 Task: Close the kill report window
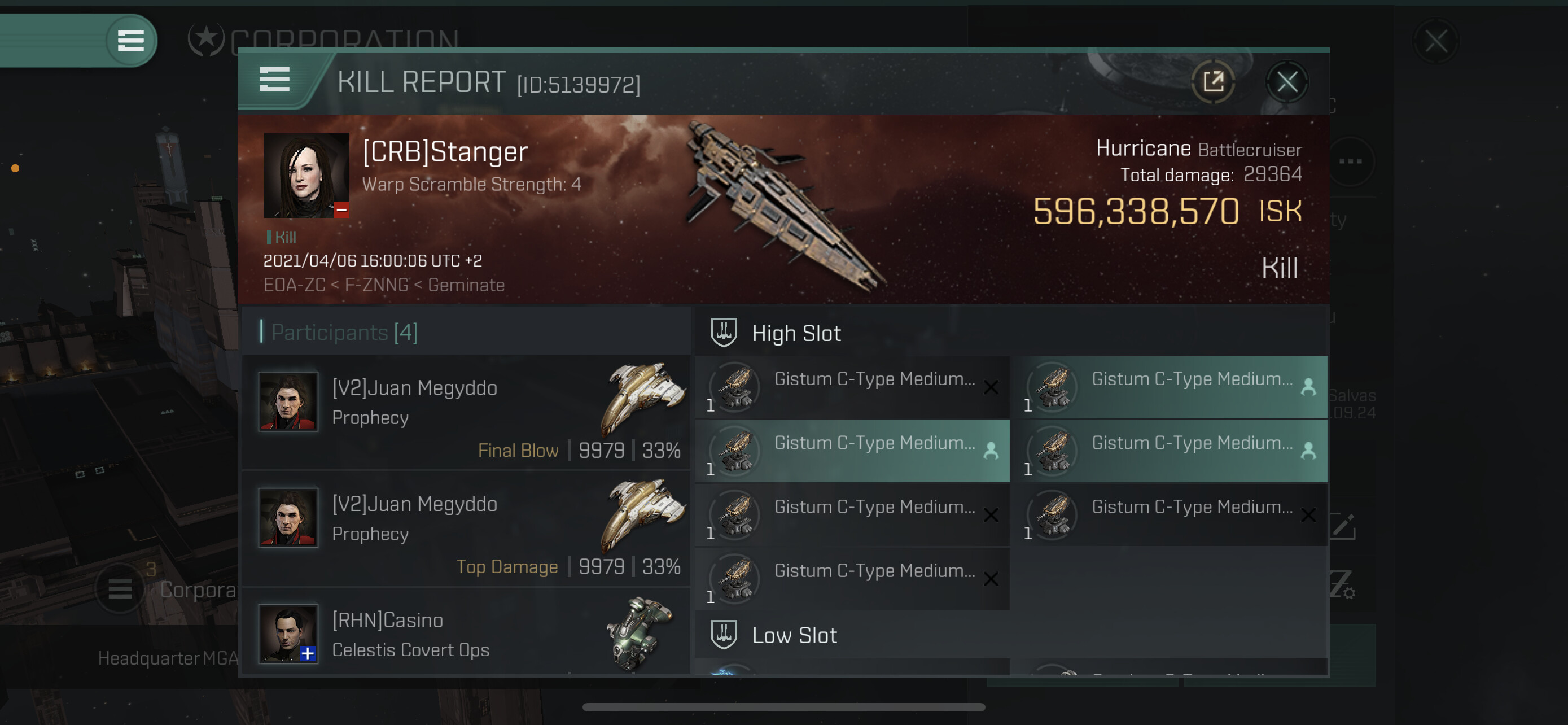click(x=1286, y=81)
